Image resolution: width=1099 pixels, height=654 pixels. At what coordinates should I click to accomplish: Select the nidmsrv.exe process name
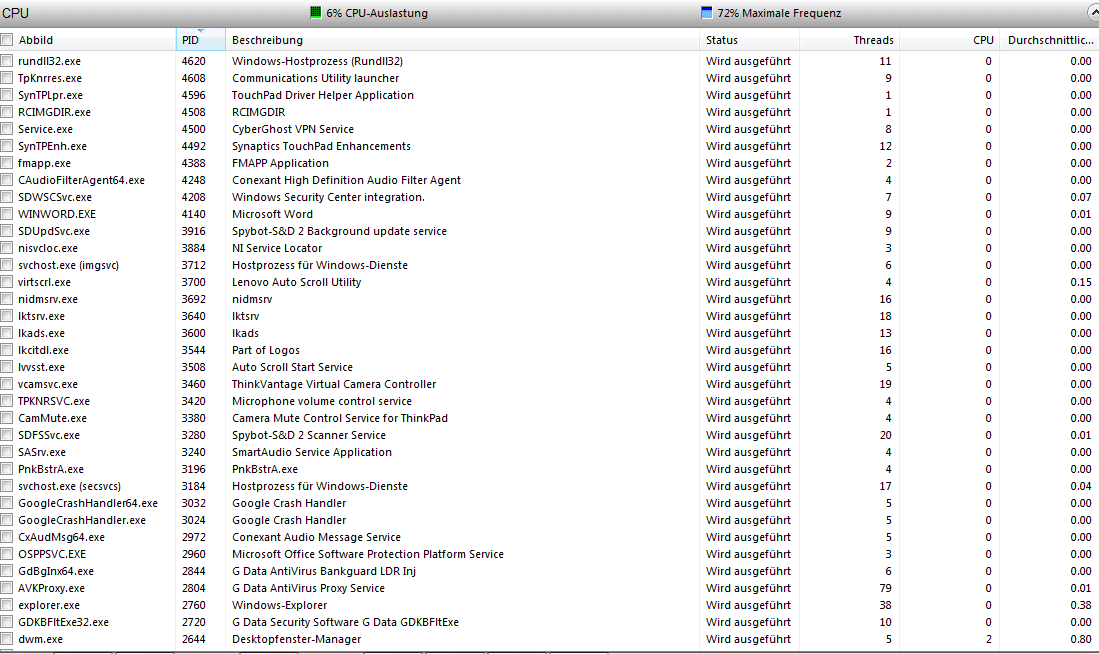point(48,299)
